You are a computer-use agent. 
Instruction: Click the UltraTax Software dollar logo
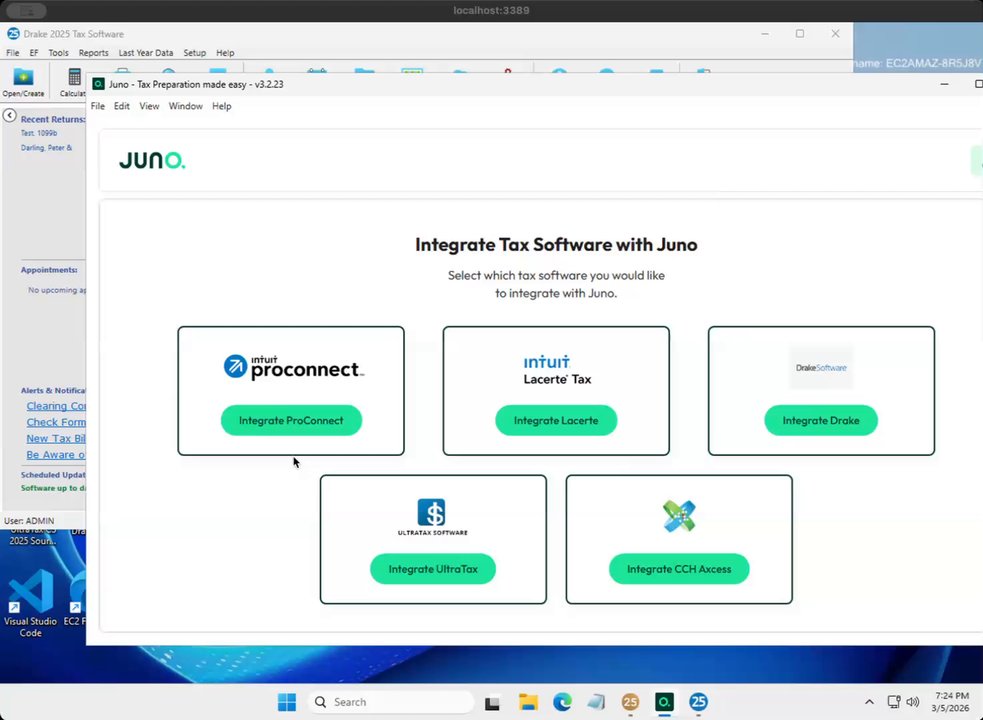(432, 517)
